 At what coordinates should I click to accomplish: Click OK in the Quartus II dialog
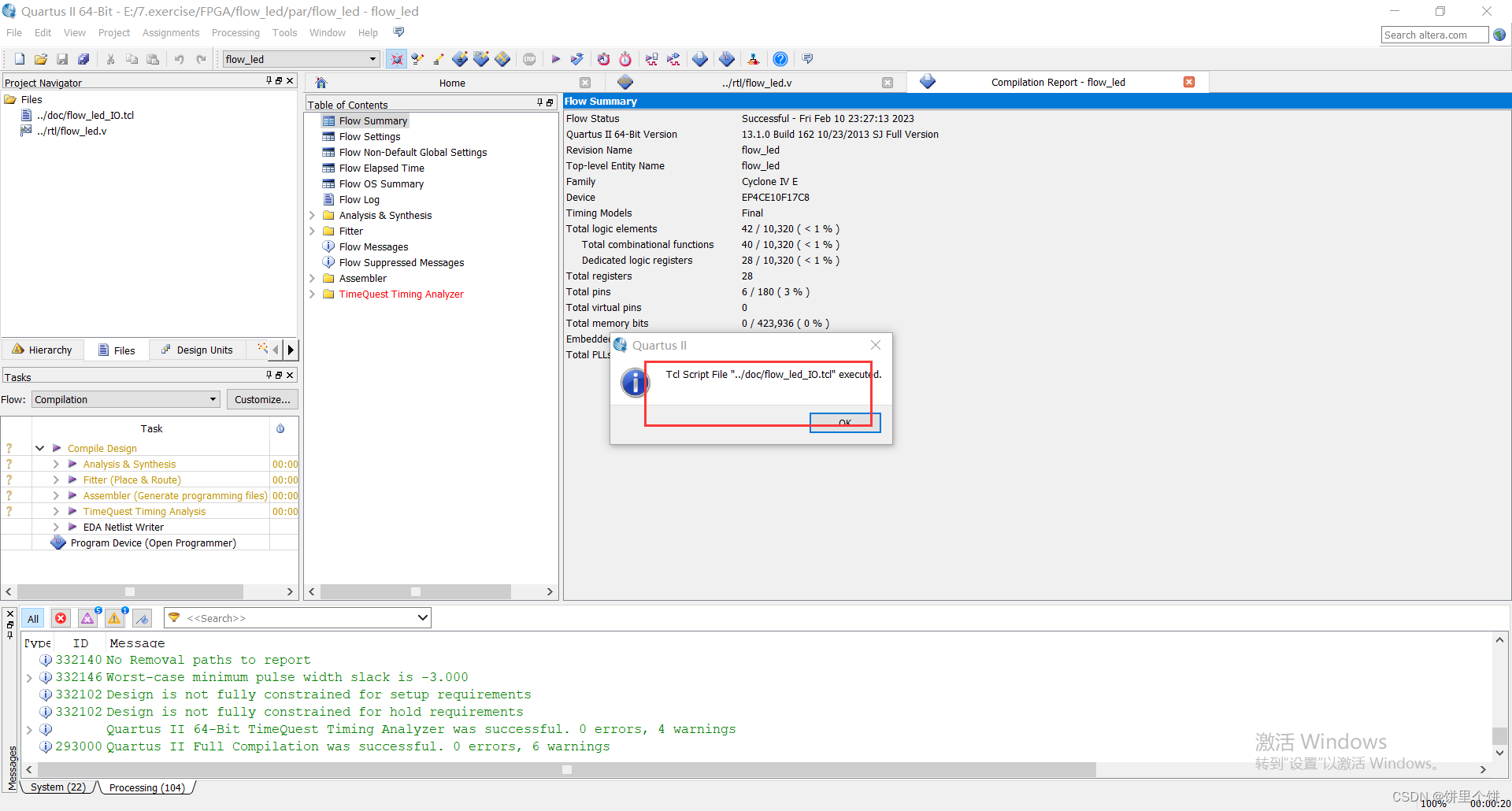click(x=845, y=423)
